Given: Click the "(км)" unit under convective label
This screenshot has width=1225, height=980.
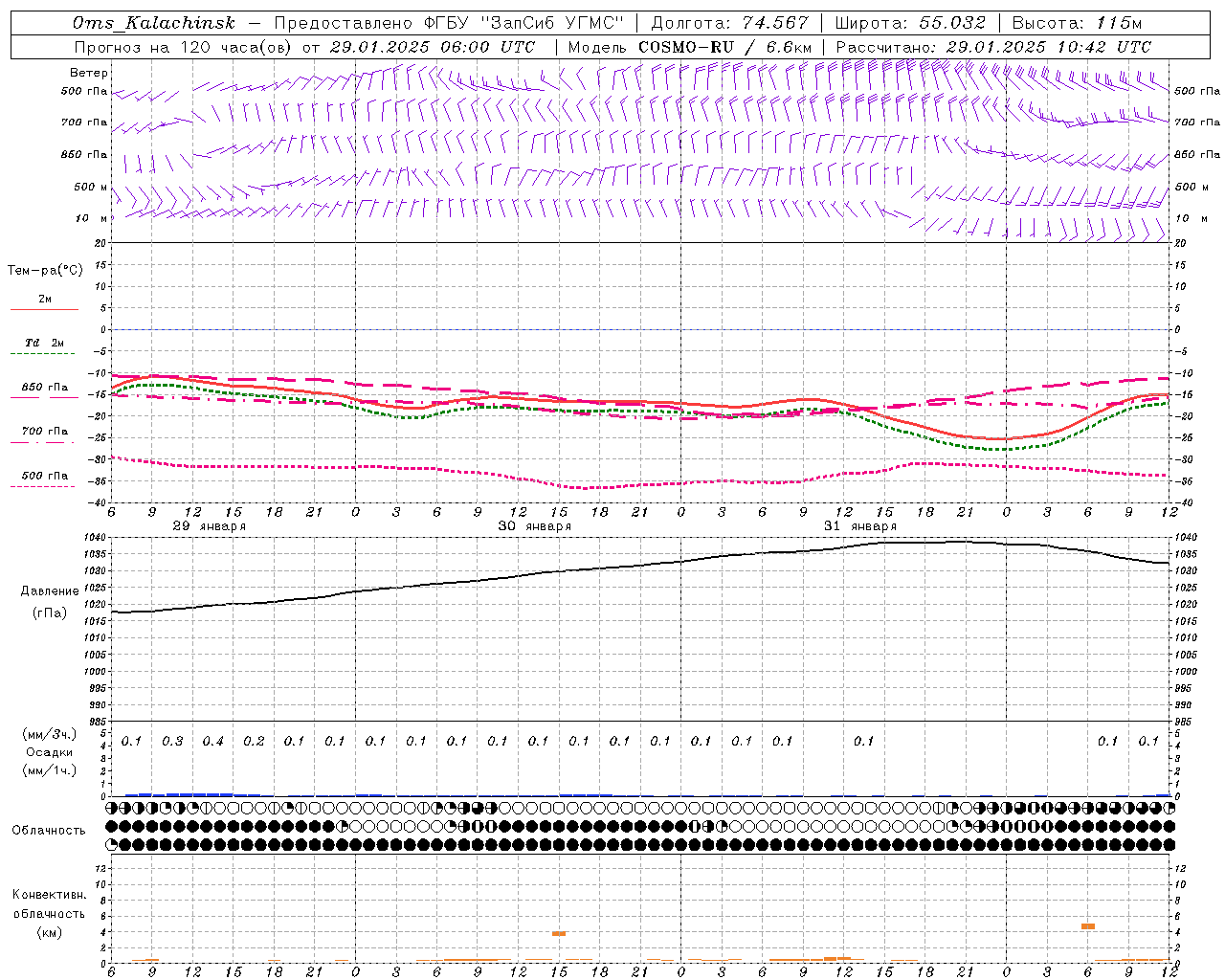Looking at the screenshot, I should coord(50,932).
